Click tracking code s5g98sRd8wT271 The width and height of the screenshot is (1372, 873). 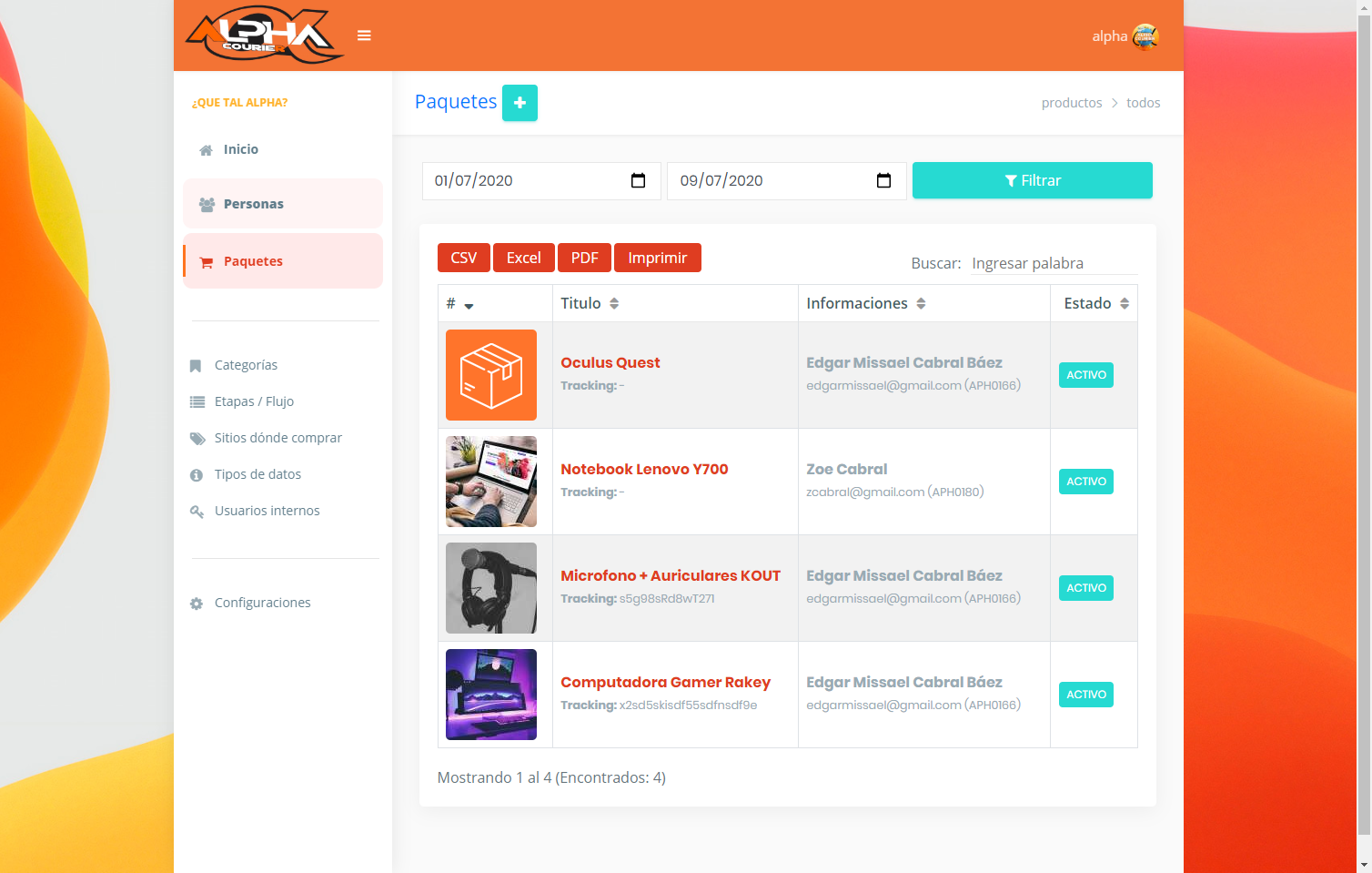pyautogui.click(x=667, y=598)
